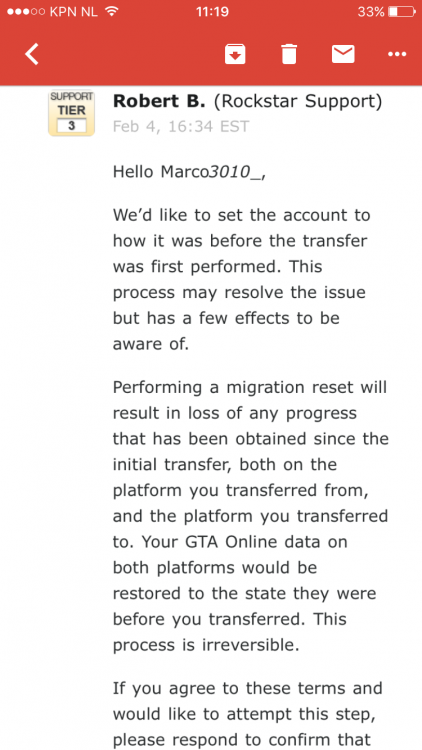Tap the 11:19 clock in status bar

(212, 11)
